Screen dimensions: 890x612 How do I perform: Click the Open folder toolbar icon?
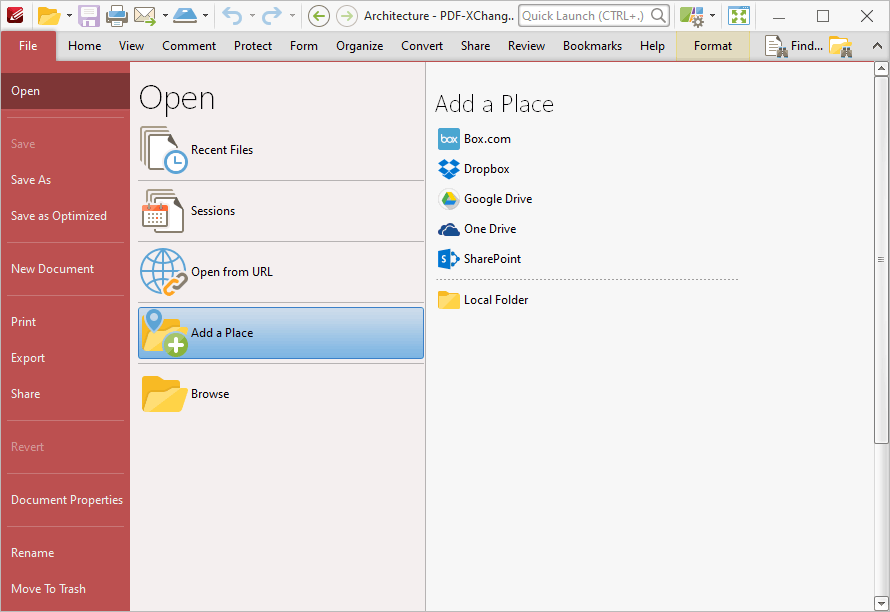pos(49,16)
